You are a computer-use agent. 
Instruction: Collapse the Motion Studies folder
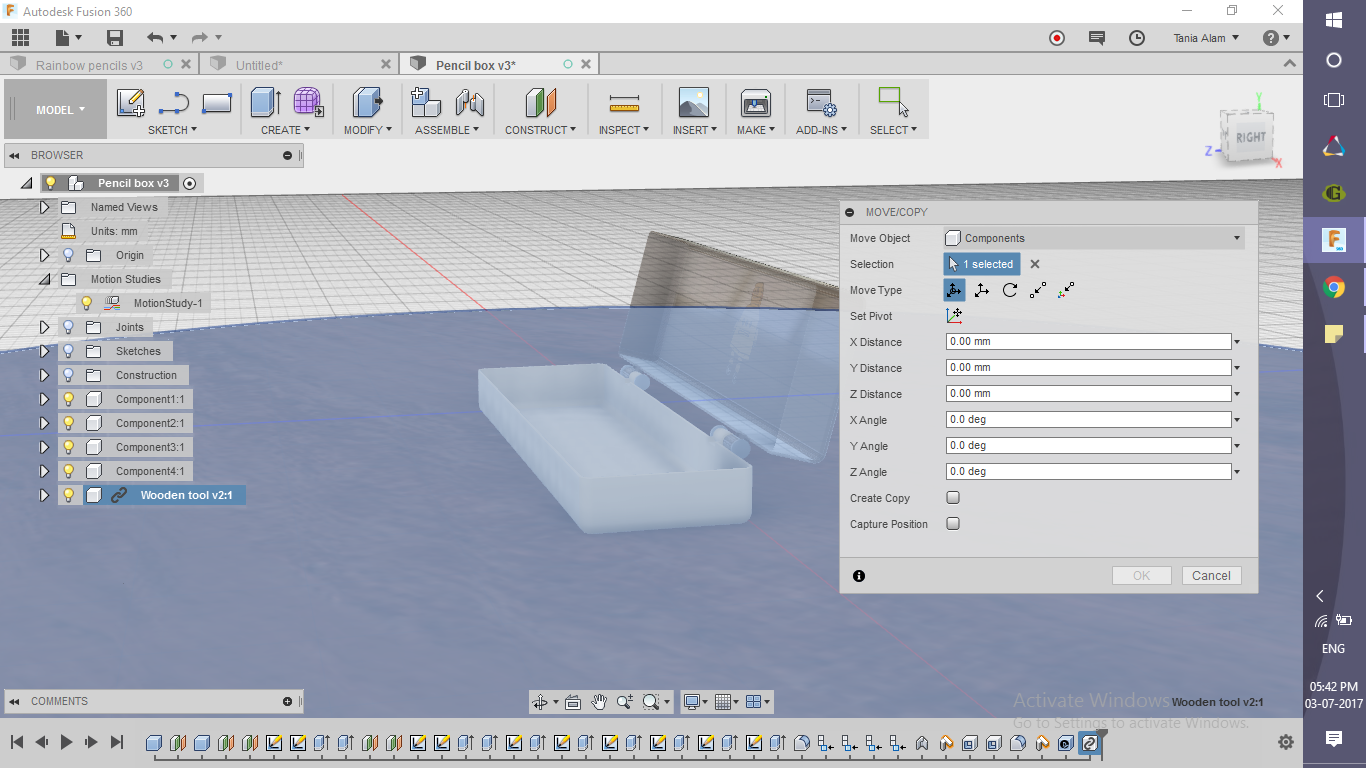tap(44, 279)
